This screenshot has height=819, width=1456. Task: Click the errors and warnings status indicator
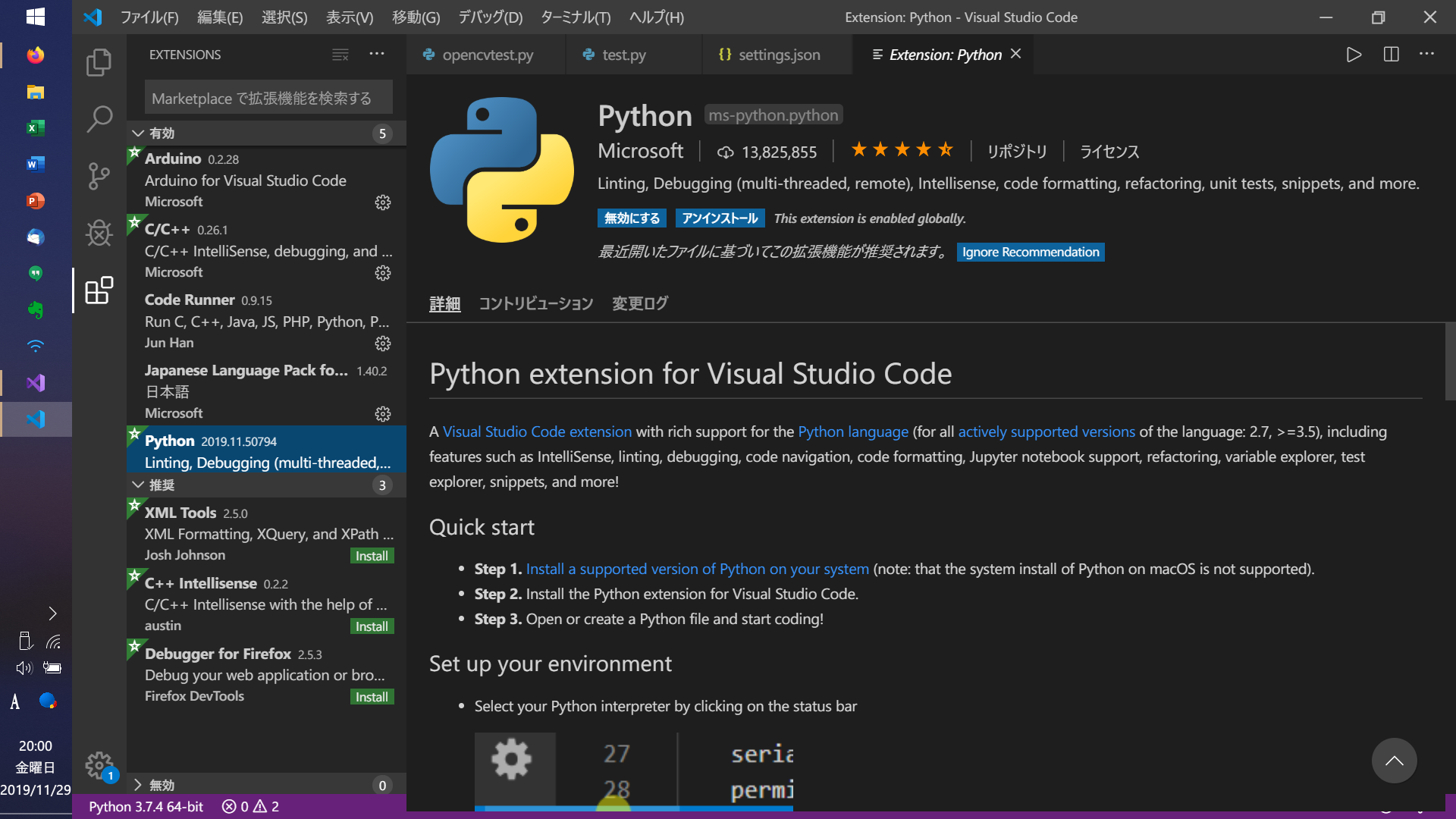(x=250, y=806)
